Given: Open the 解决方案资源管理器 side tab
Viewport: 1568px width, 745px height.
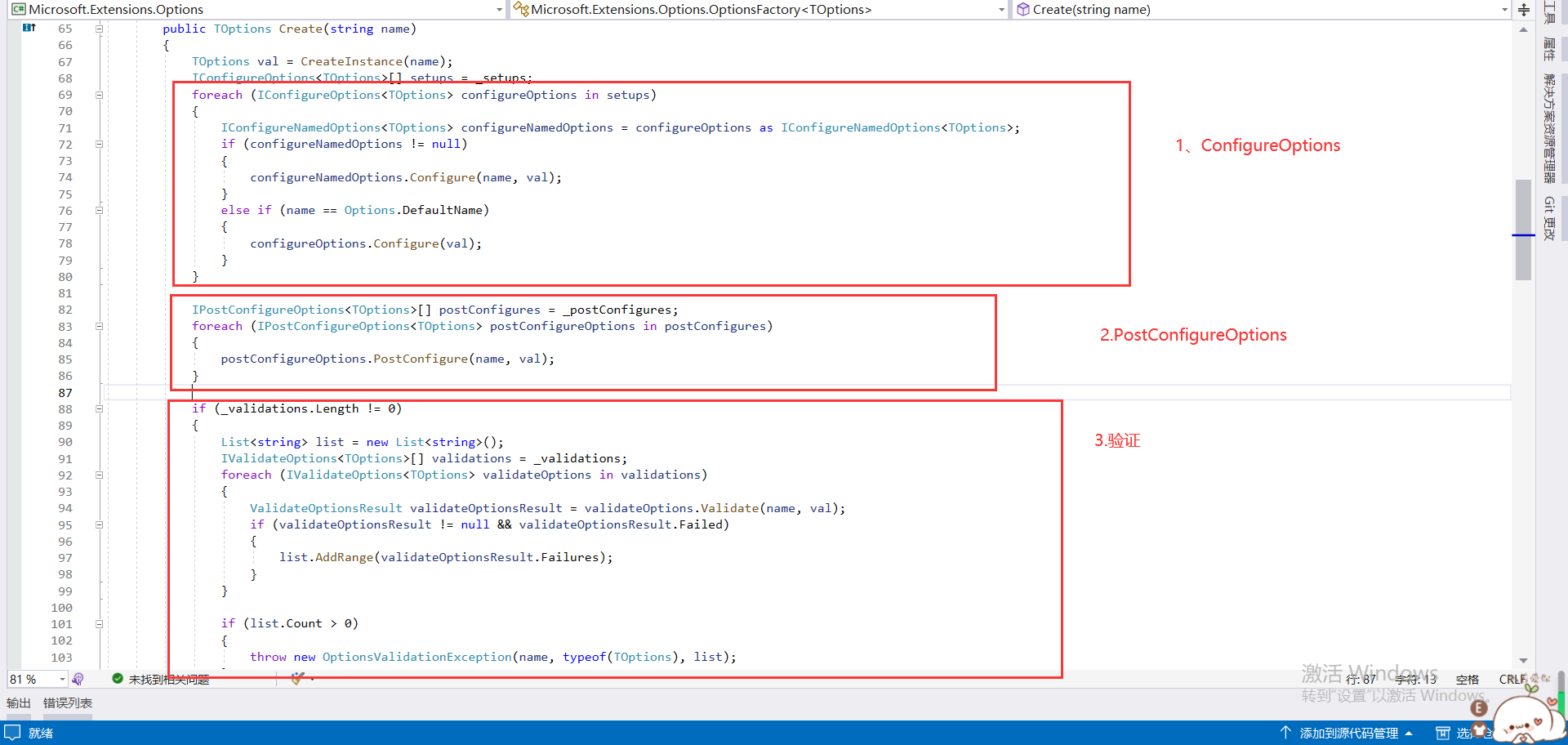Looking at the screenshot, I should [x=1549, y=127].
